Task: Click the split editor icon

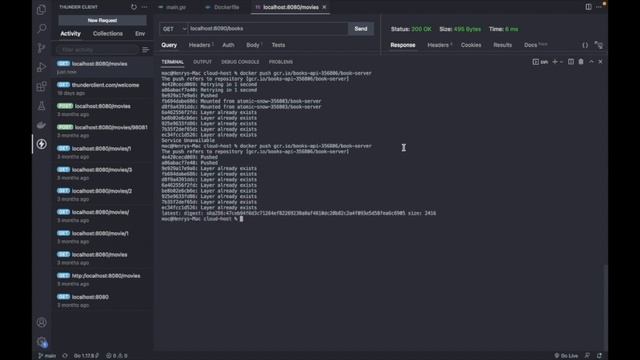Action: point(588,7)
